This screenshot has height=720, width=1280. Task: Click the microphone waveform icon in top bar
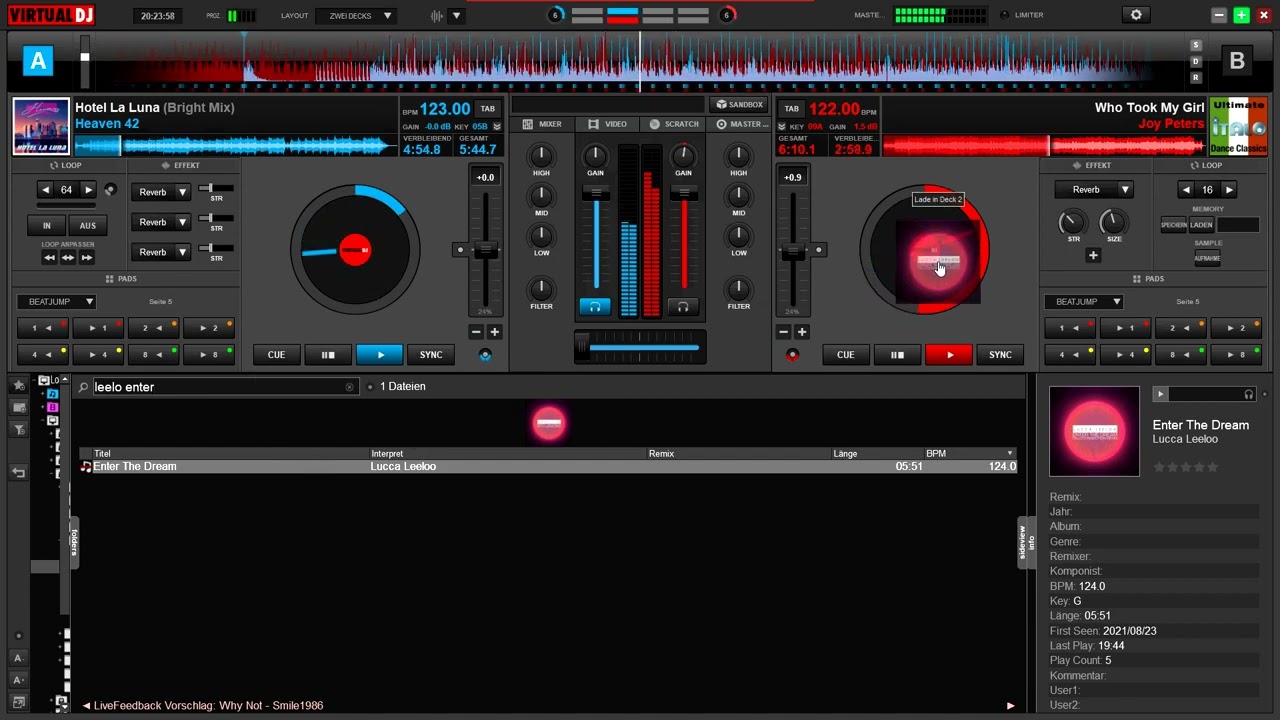(x=437, y=16)
